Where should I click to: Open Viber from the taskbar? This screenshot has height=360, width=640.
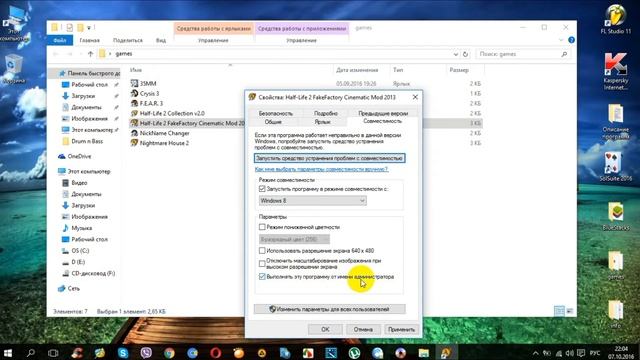click(x=146, y=353)
